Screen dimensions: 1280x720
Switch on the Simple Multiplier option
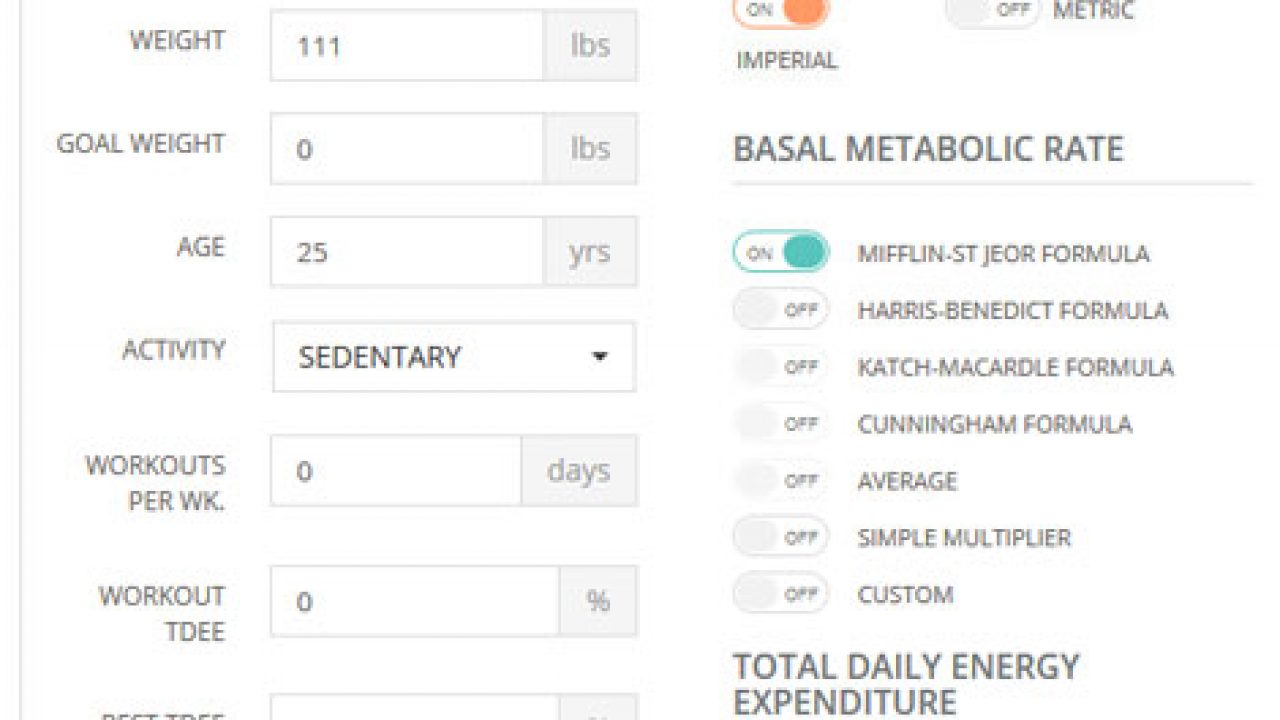pyautogui.click(x=781, y=537)
